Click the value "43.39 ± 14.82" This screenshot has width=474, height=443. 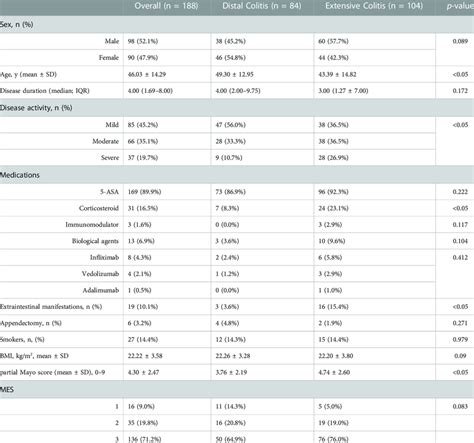pos(337,74)
